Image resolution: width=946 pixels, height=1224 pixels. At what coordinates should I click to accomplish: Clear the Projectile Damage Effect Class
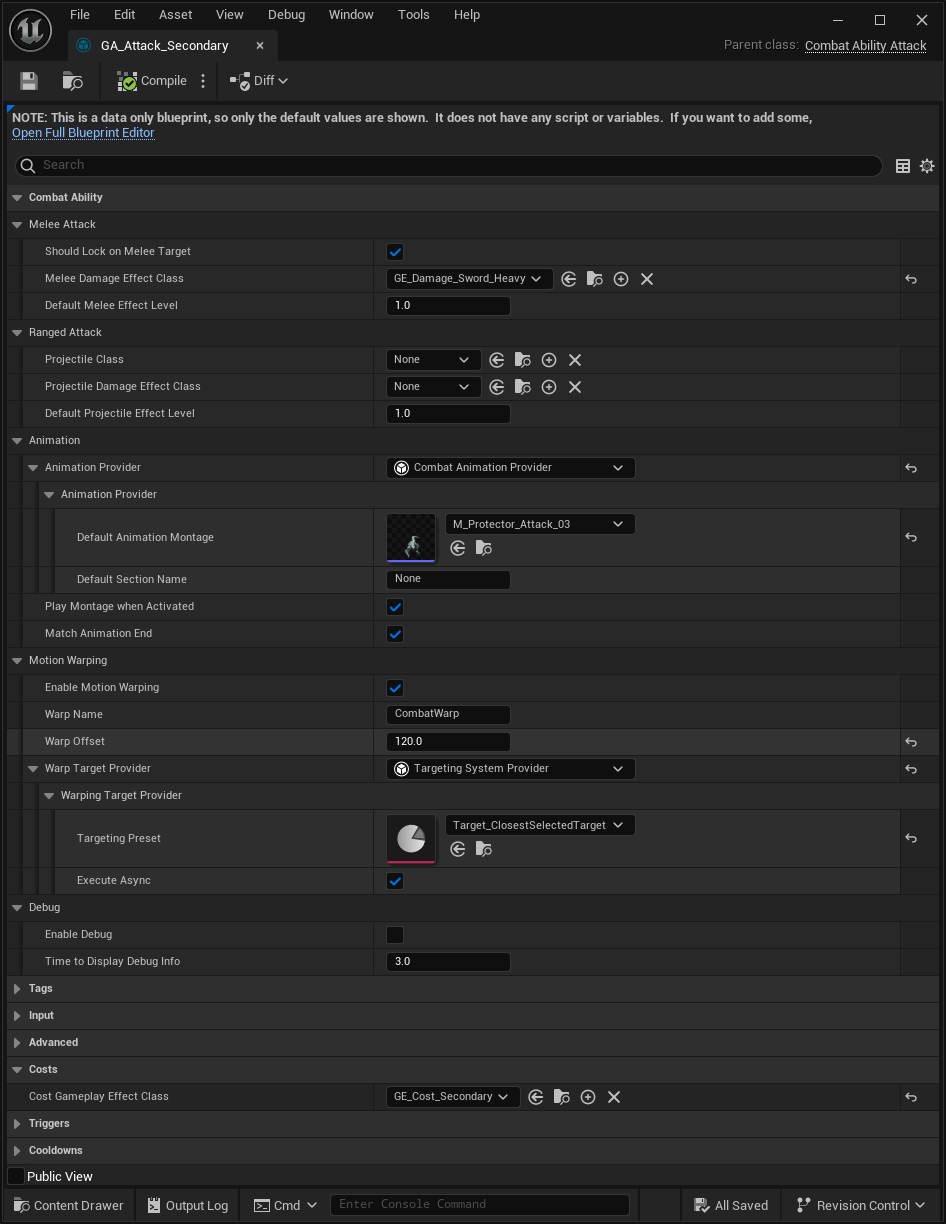[x=575, y=386]
